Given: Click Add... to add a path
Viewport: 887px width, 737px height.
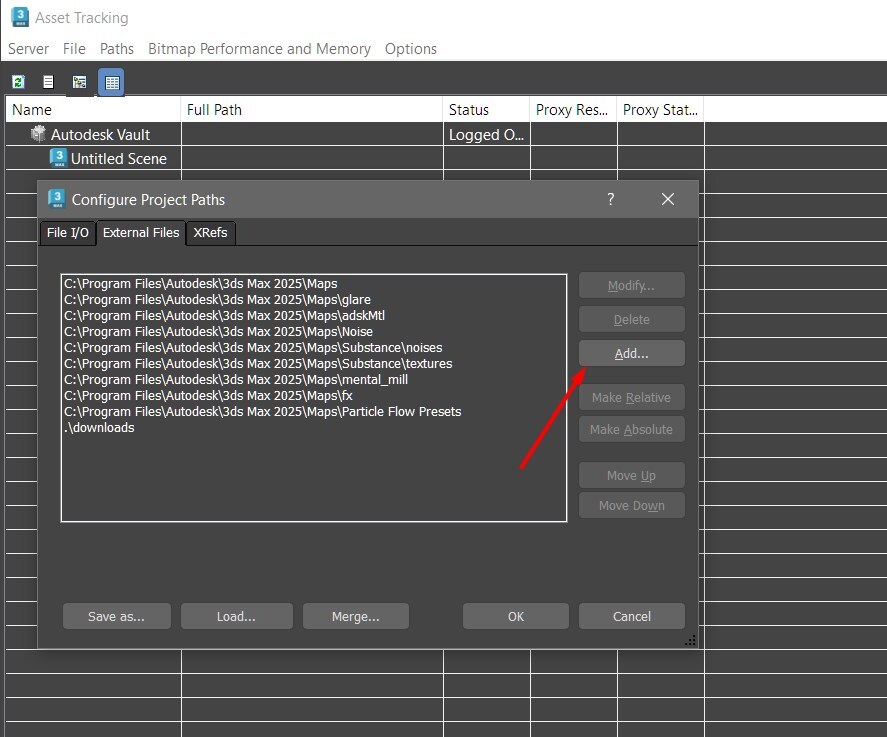Looking at the screenshot, I should (x=631, y=354).
